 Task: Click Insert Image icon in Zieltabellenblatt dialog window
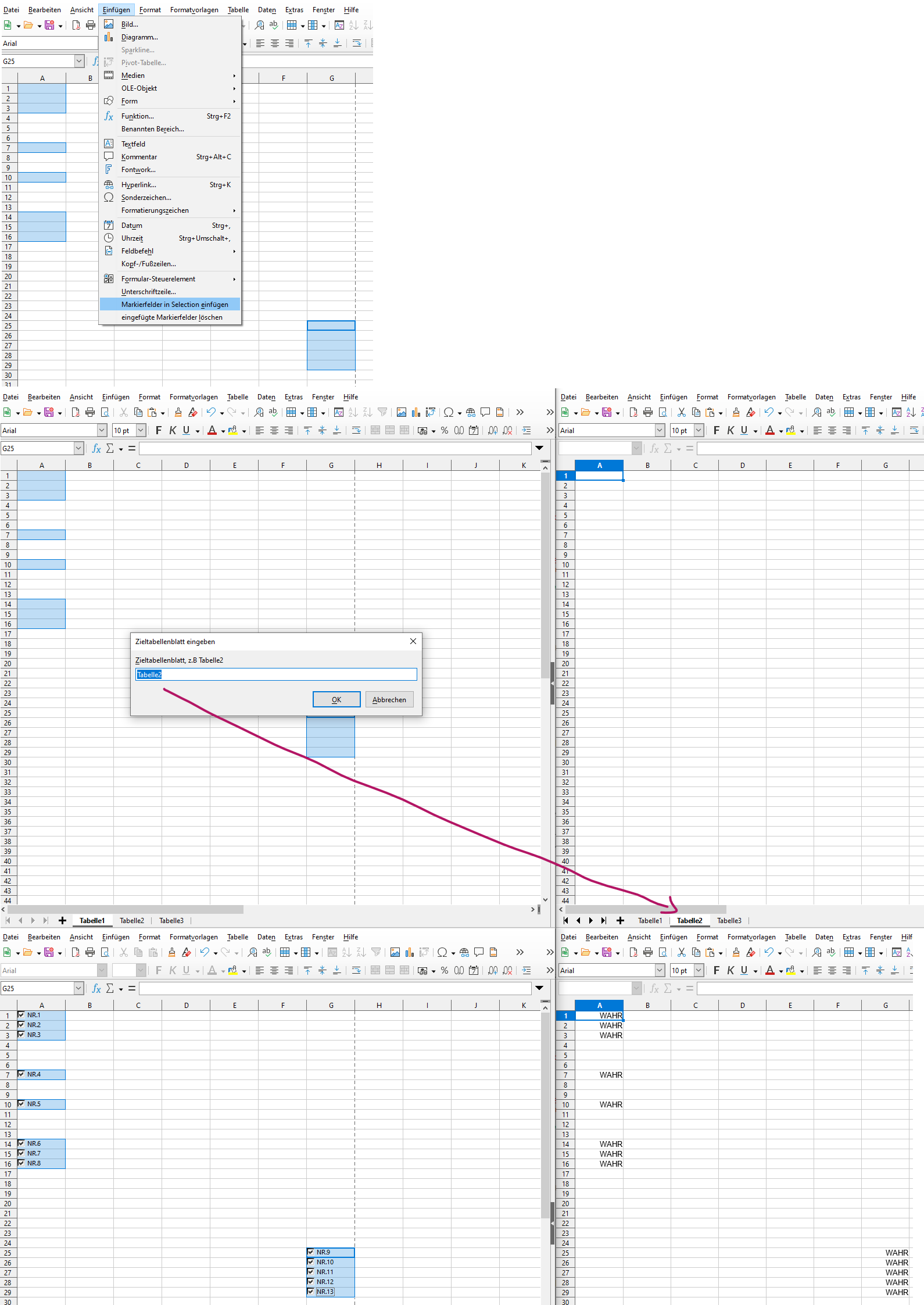pyautogui.click(x=402, y=412)
